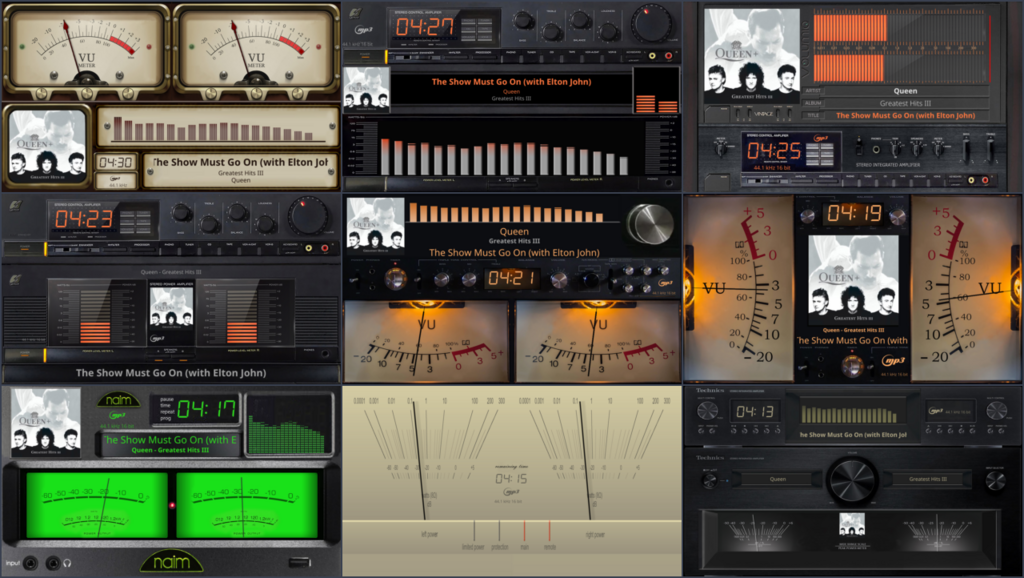Click the round lit power knob left of 04:21
The width and height of the screenshot is (1024, 578).
tap(395, 280)
